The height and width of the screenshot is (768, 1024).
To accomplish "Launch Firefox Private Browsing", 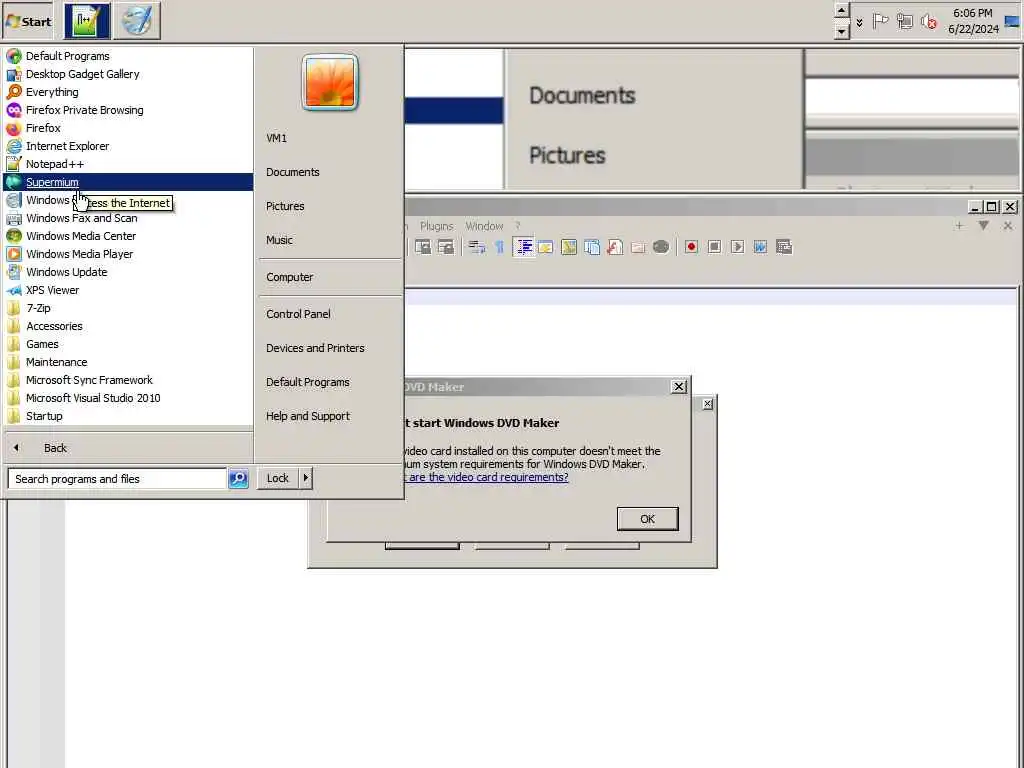I will point(84,110).
